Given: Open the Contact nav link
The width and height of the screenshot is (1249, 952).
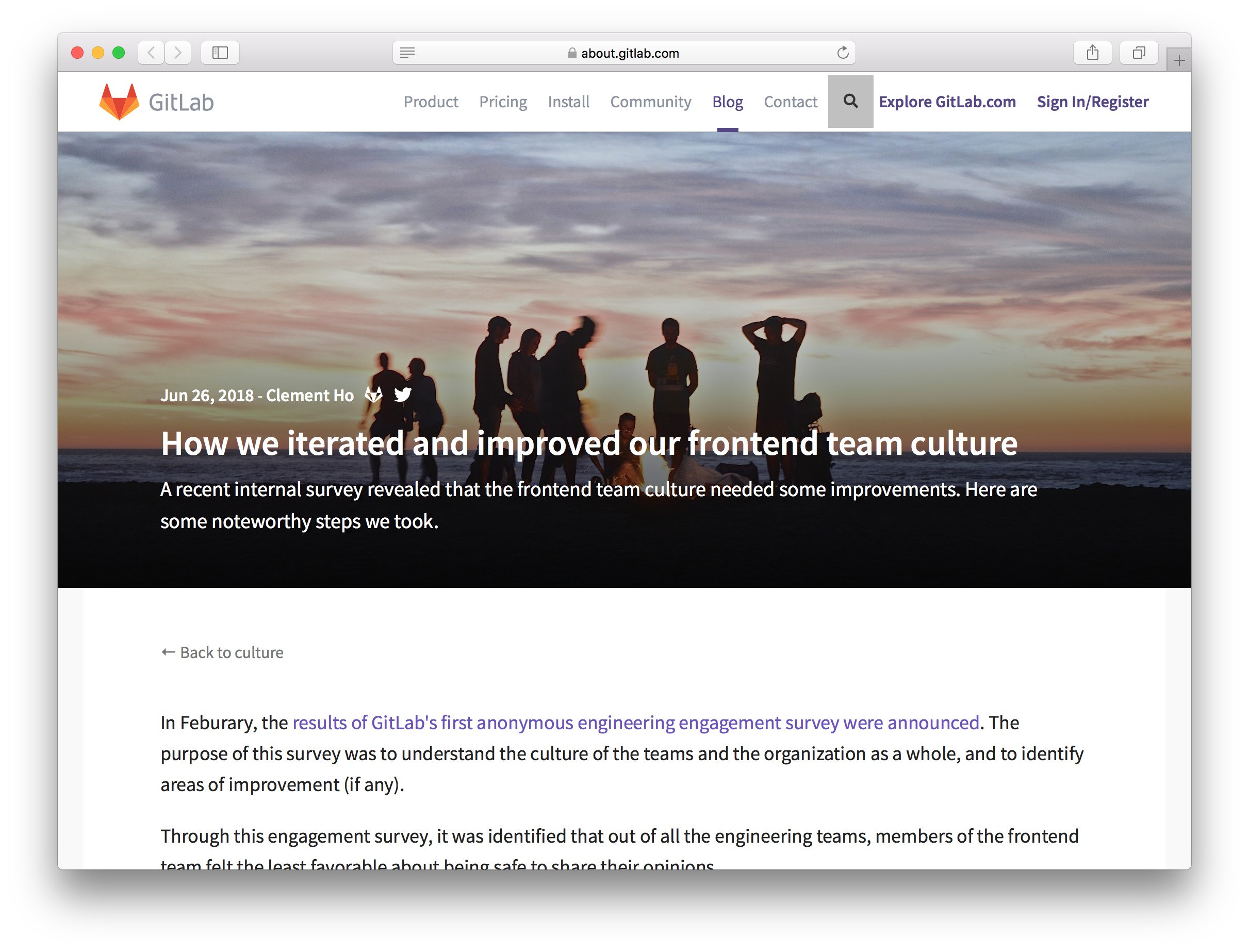Looking at the screenshot, I should (x=791, y=102).
